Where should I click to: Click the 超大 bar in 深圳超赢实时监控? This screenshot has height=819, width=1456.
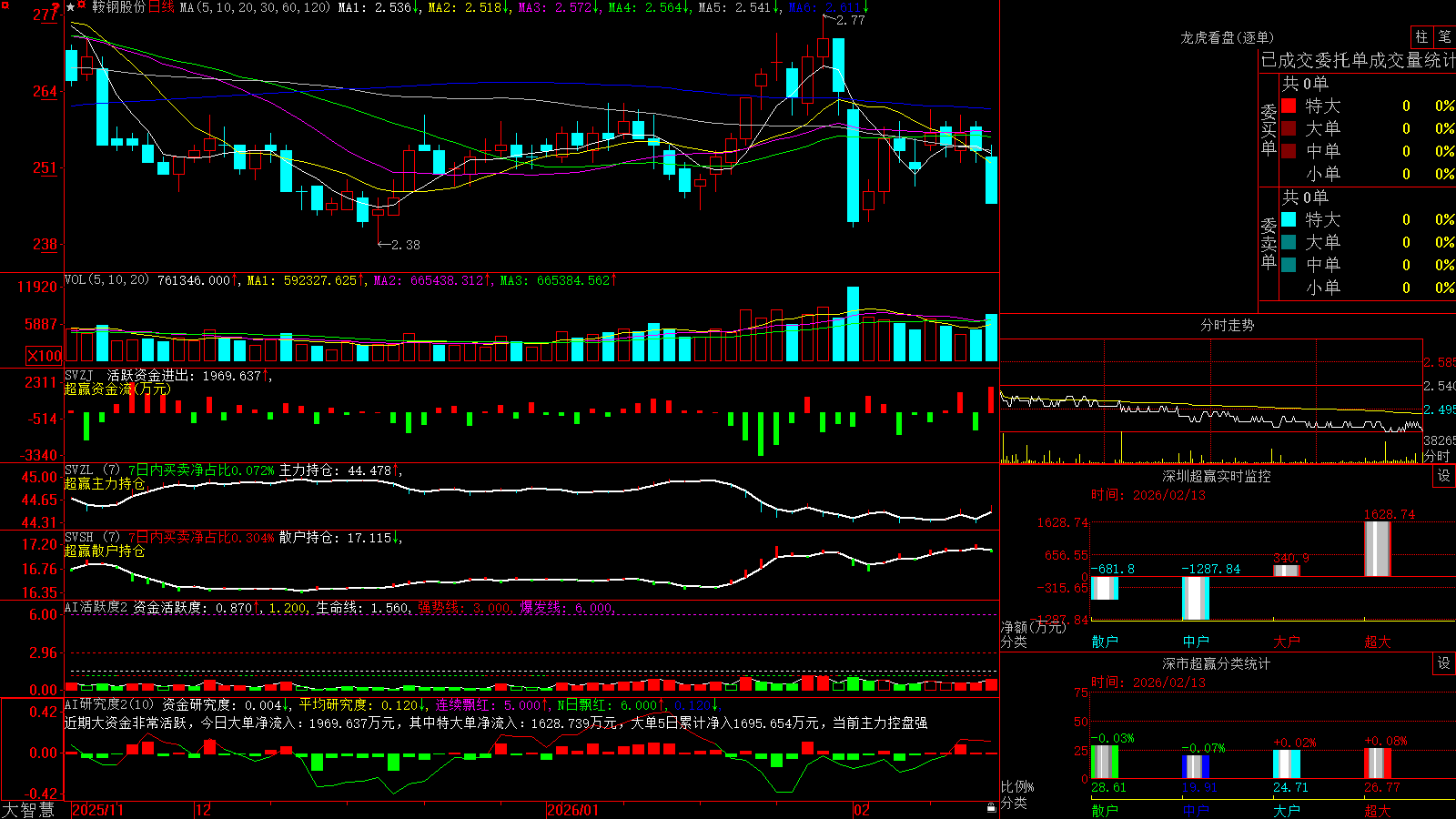click(x=1378, y=549)
